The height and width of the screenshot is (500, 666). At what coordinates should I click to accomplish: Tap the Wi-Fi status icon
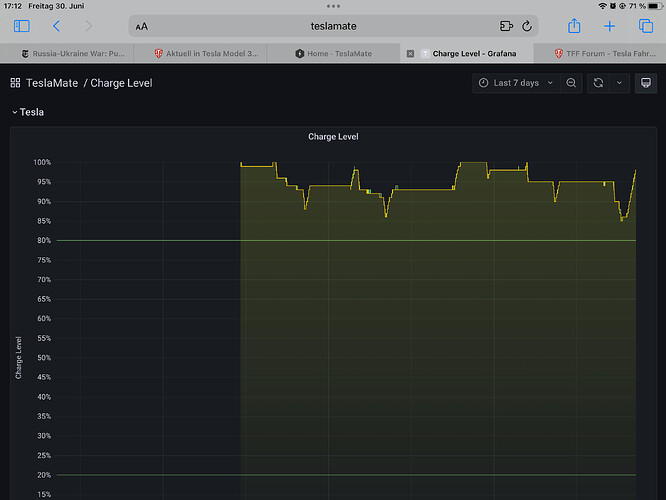[x=602, y=6]
